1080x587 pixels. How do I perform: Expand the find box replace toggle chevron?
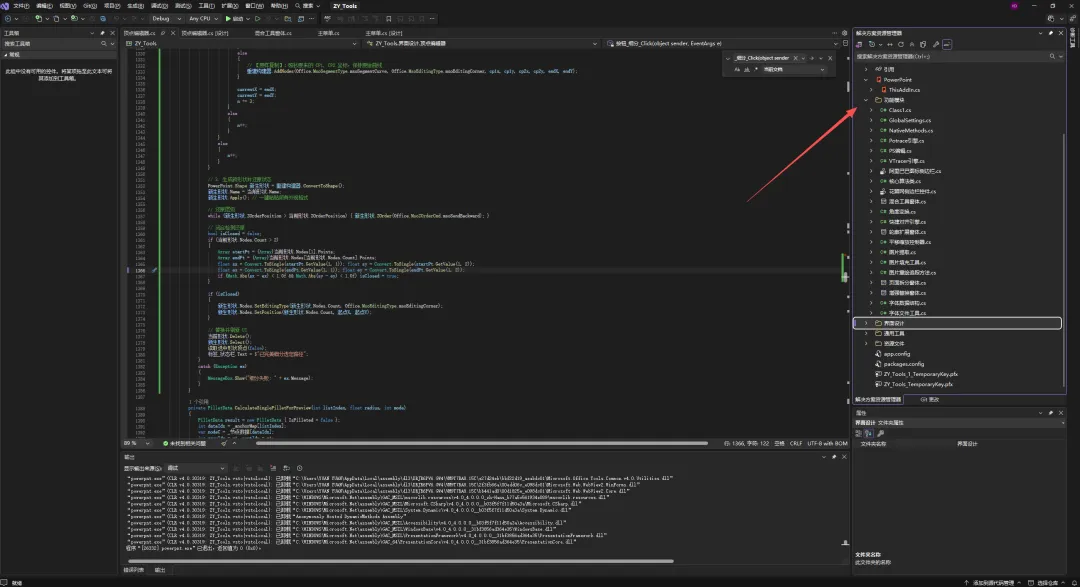coord(727,58)
